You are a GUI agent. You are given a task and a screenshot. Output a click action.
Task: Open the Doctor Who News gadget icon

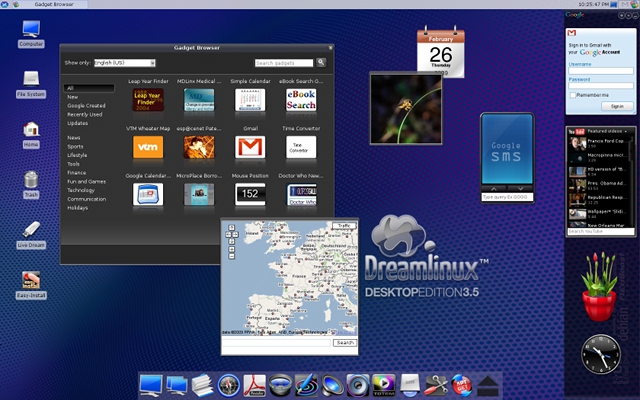[301, 194]
